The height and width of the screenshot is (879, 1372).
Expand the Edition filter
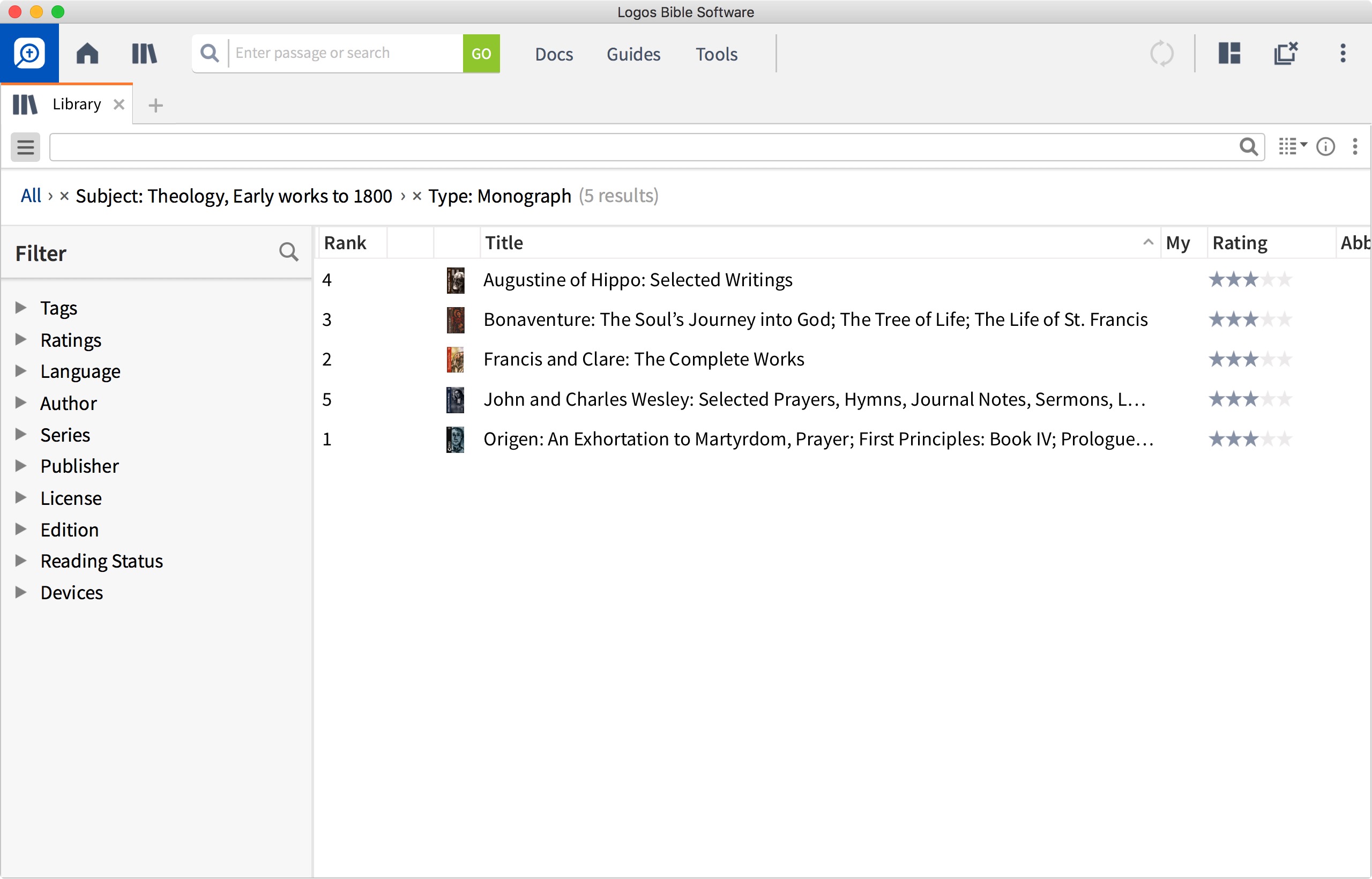pos(20,529)
